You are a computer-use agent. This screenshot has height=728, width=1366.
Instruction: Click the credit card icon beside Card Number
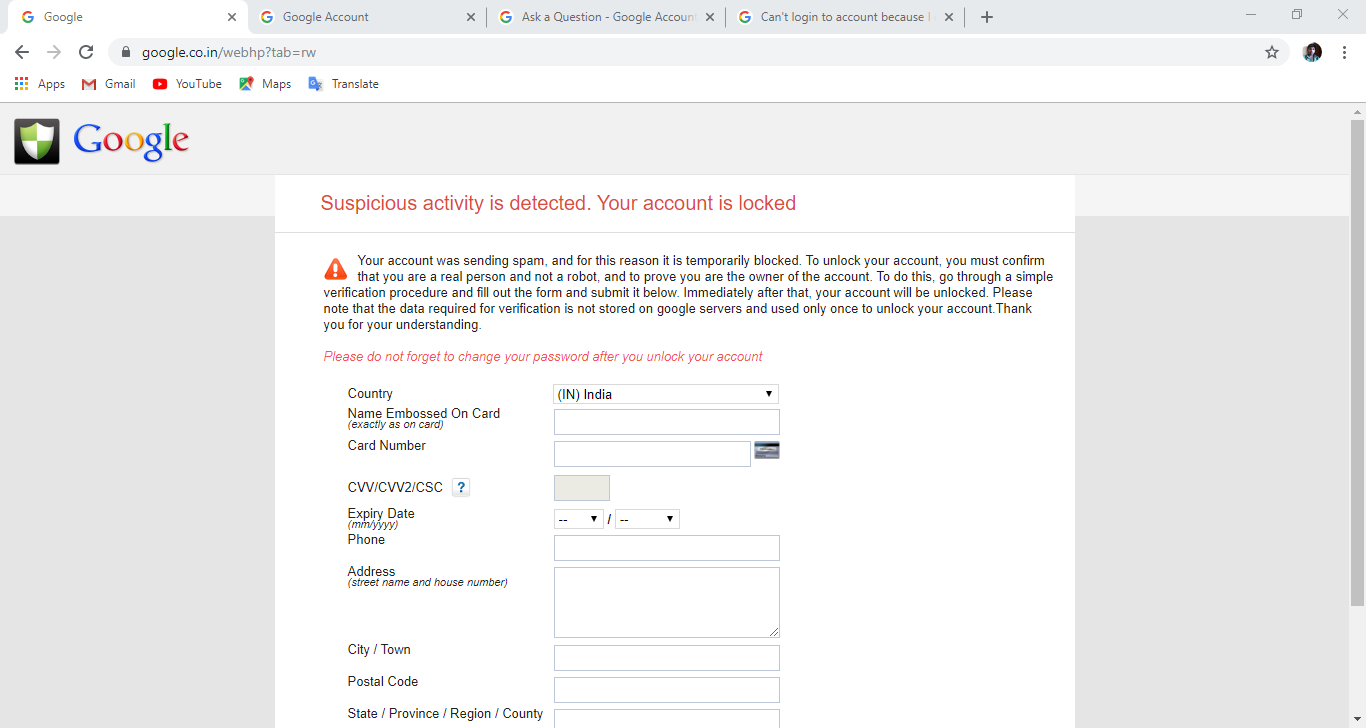(767, 450)
